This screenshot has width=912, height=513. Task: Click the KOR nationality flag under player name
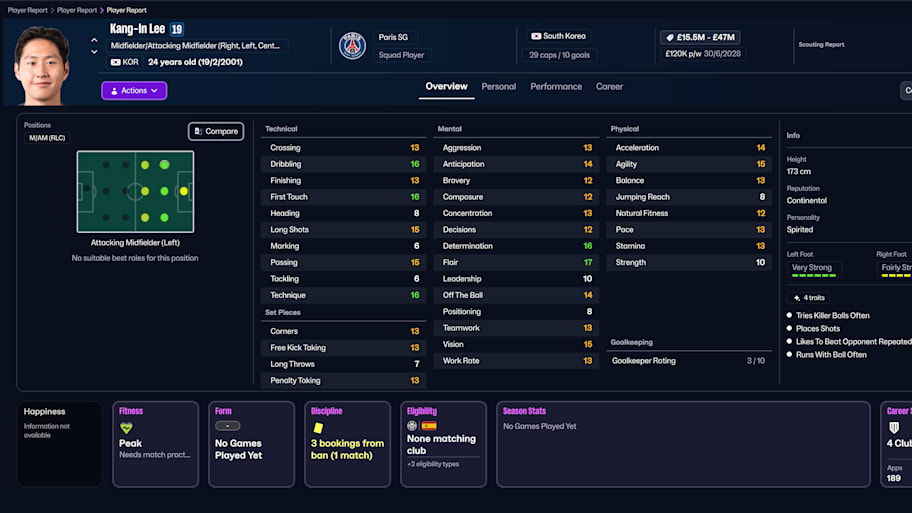[x=116, y=62]
